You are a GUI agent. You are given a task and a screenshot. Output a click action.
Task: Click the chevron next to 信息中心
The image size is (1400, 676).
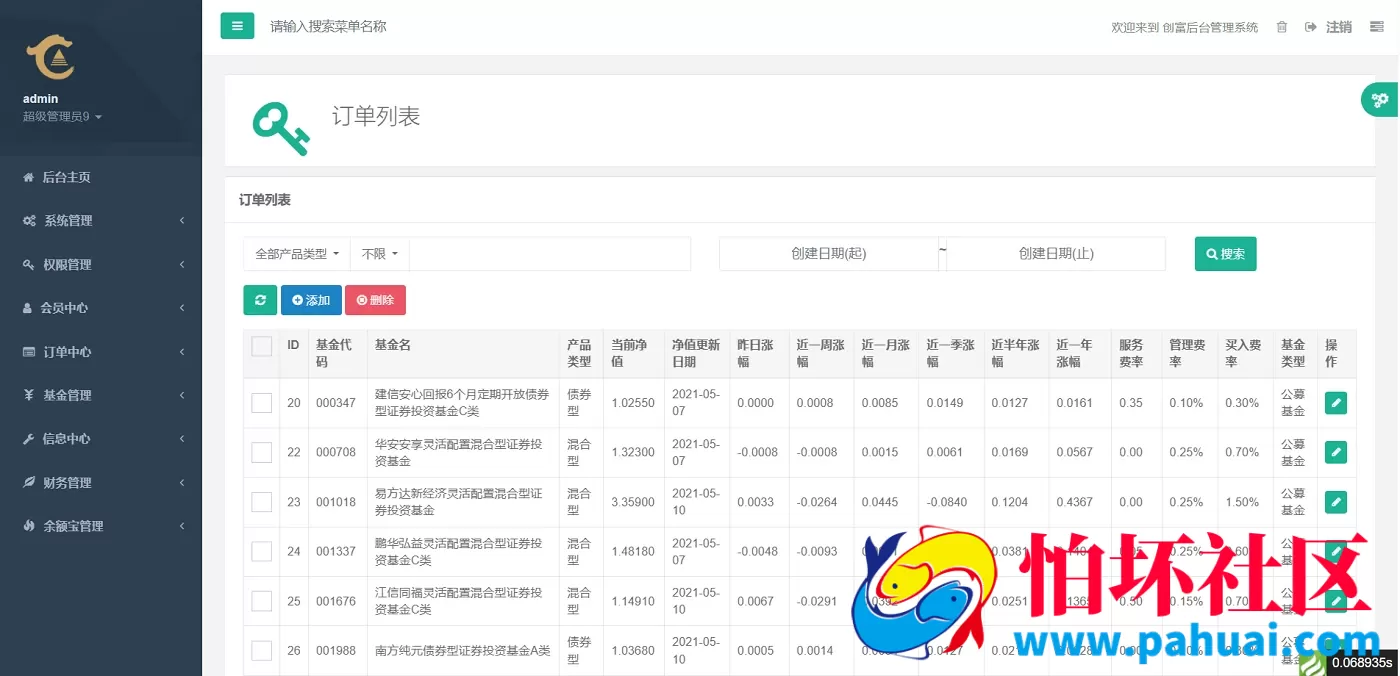click(182, 439)
